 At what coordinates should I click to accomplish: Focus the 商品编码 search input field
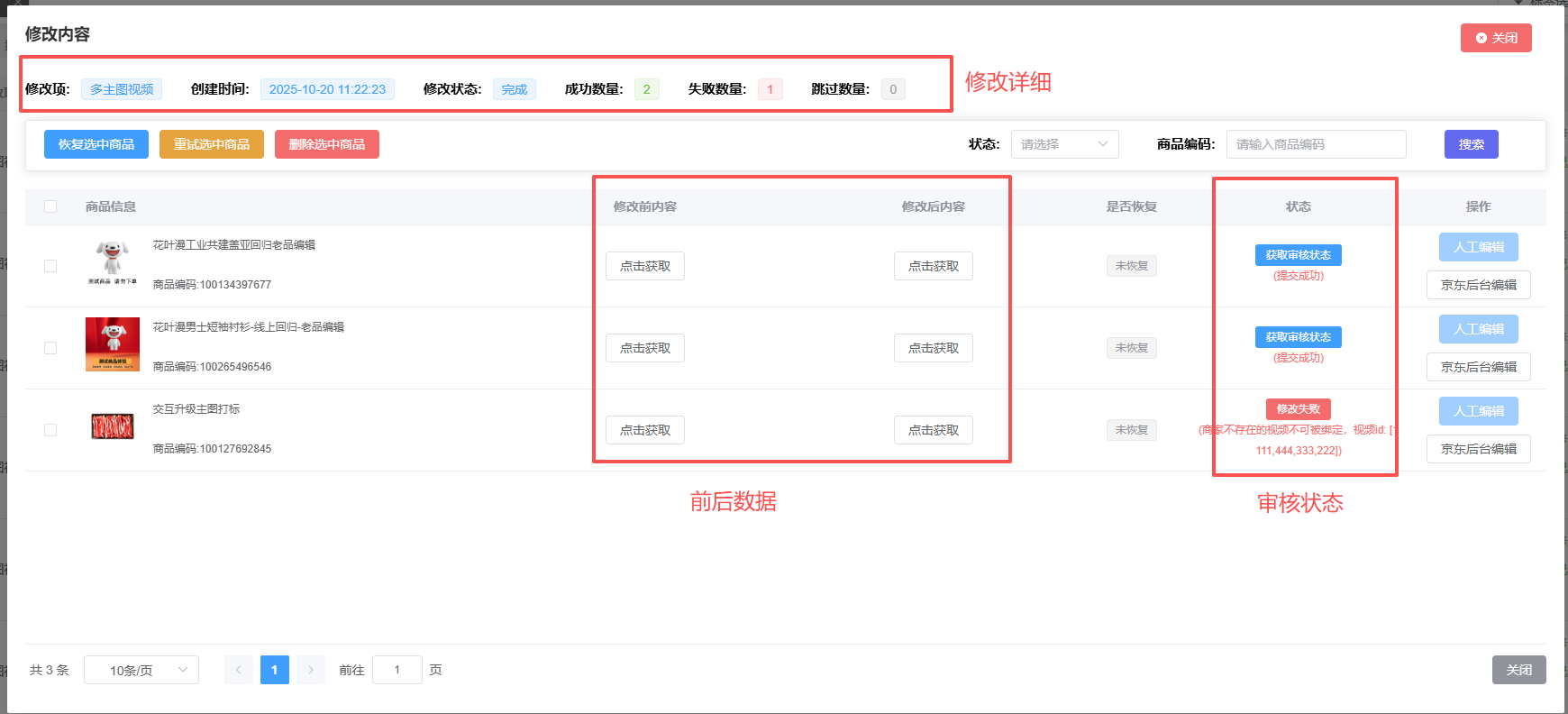coord(1316,144)
